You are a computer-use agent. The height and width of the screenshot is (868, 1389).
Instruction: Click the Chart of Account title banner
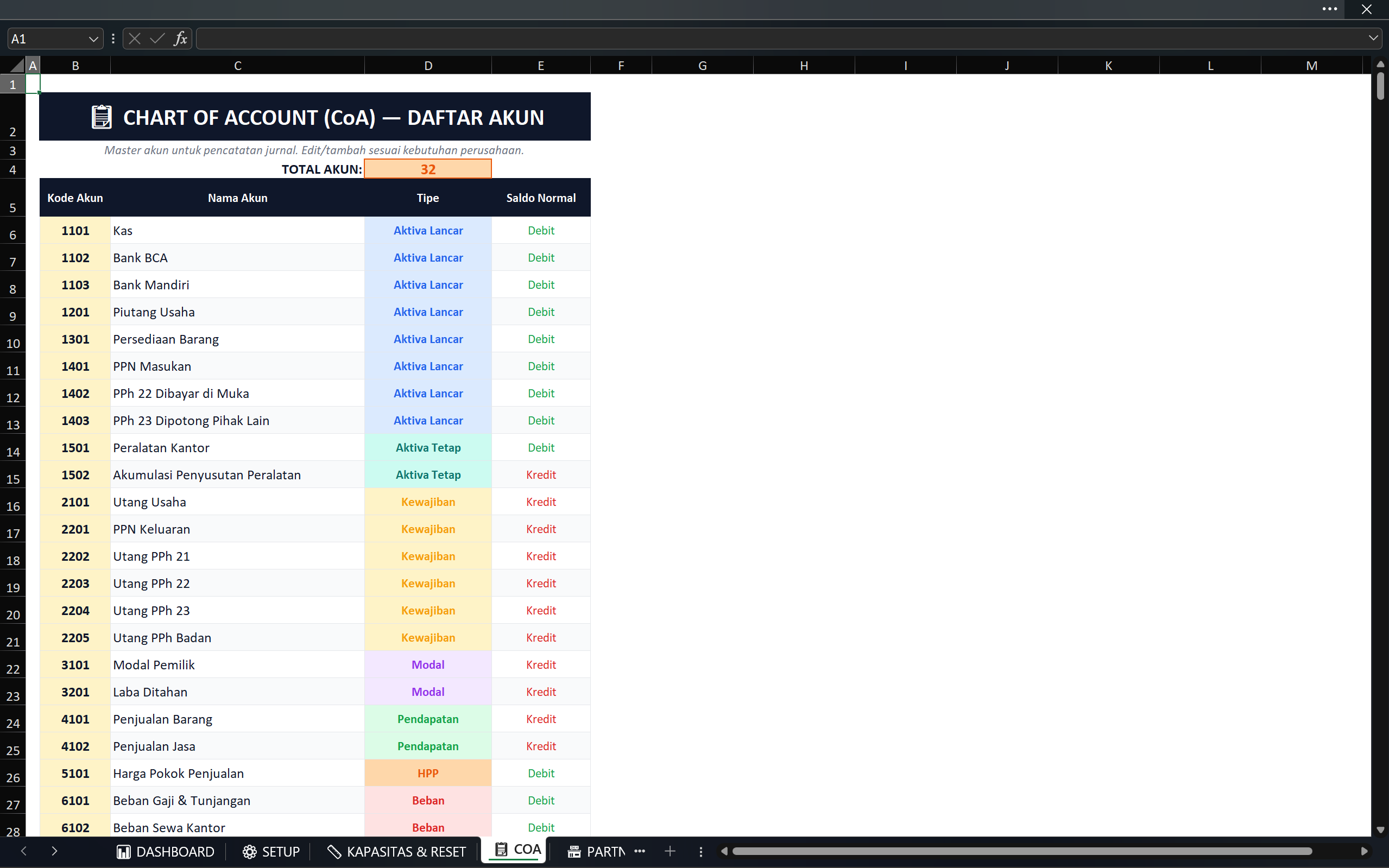[x=314, y=117]
